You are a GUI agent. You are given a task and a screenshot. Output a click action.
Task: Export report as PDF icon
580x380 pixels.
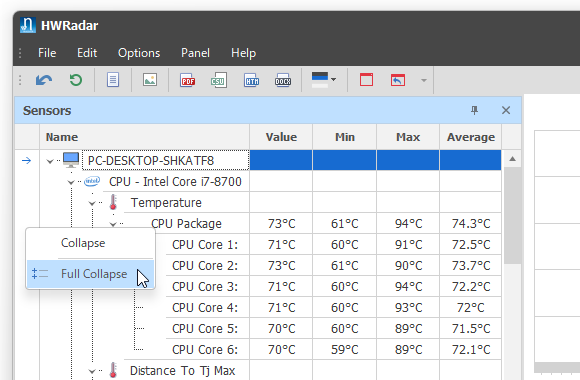pyautogui.click(x=188, y=80)
